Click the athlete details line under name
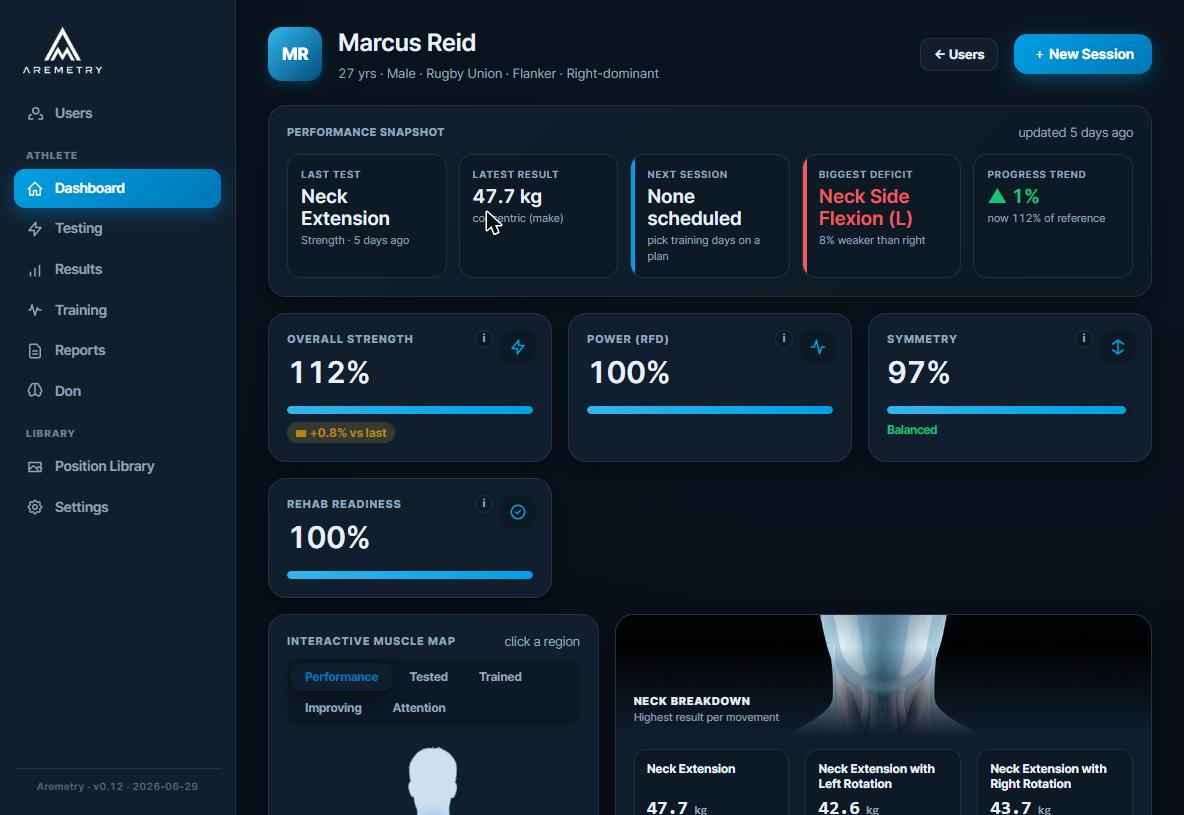Screen dimensions: 1194x815 pos(499,74)
